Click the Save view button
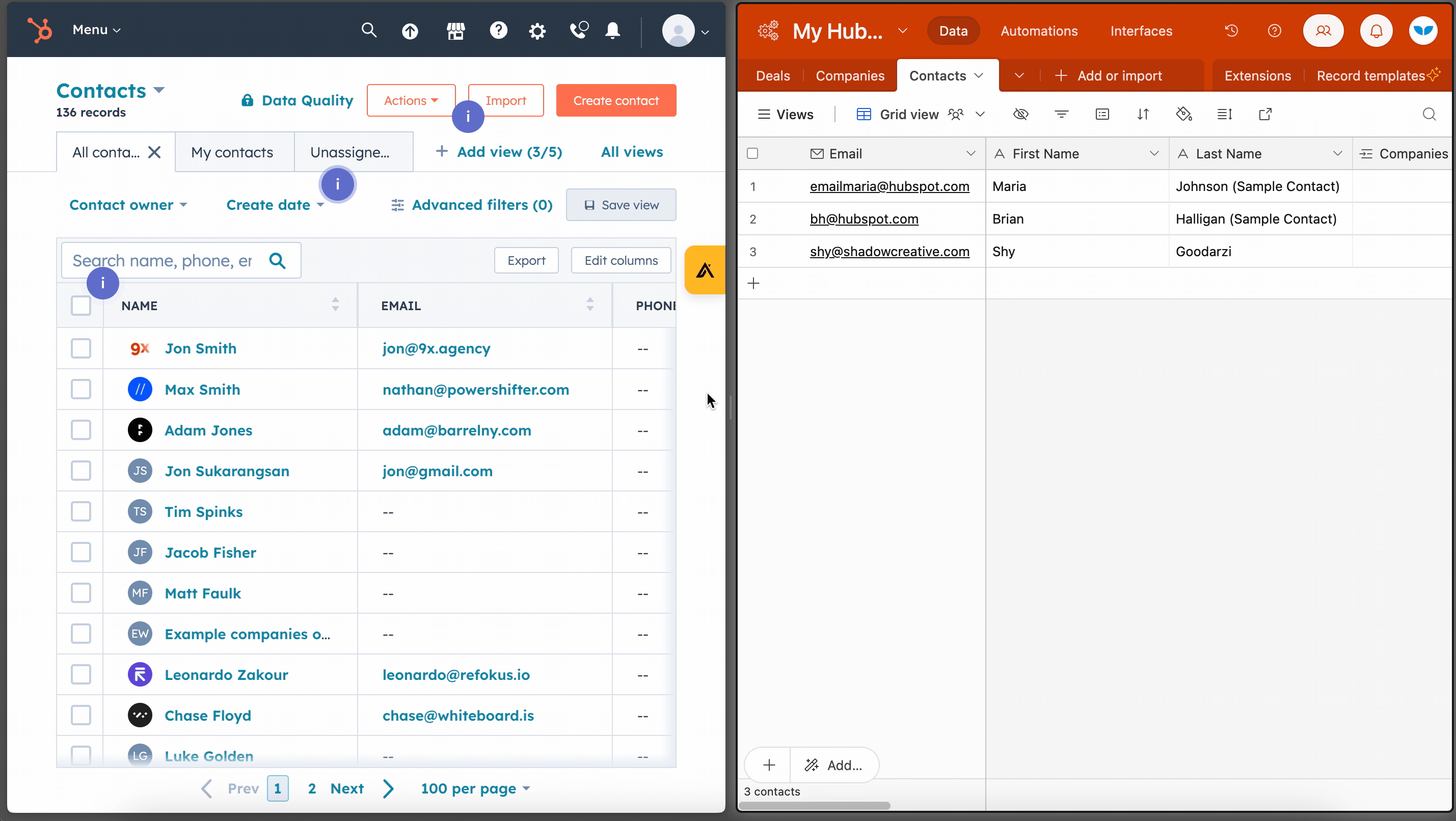The height and width of the screenshot is (821, 1456). click(x=621, y=205)
